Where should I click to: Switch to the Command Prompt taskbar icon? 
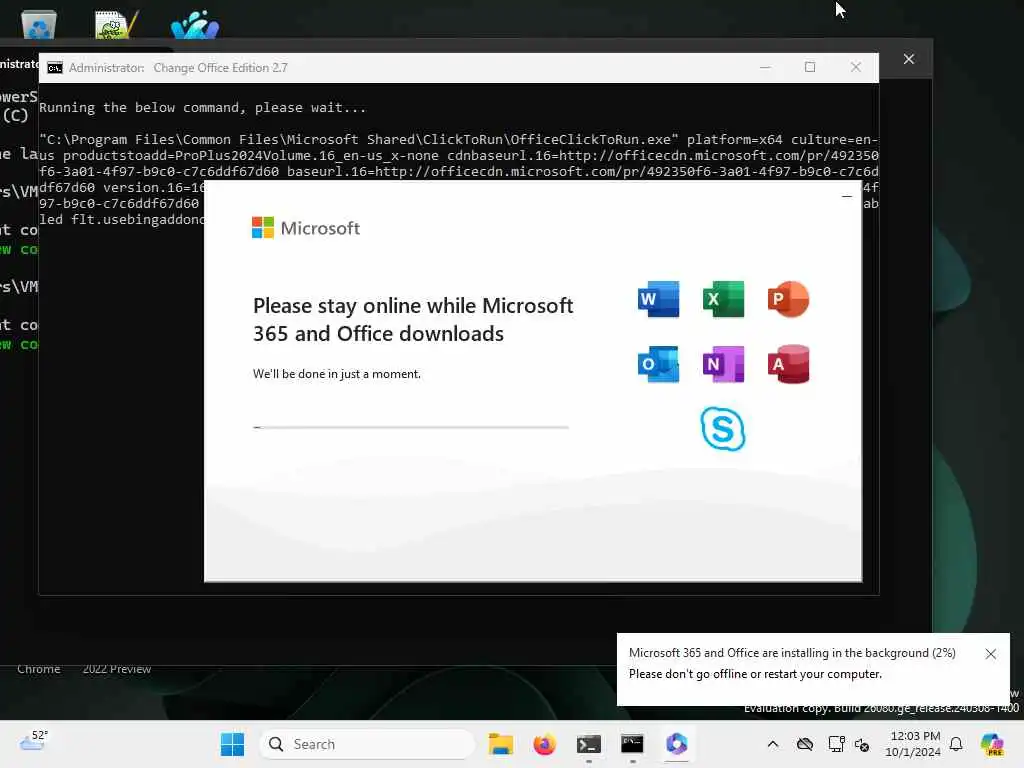pyautogui.click(x=632, y=744)
